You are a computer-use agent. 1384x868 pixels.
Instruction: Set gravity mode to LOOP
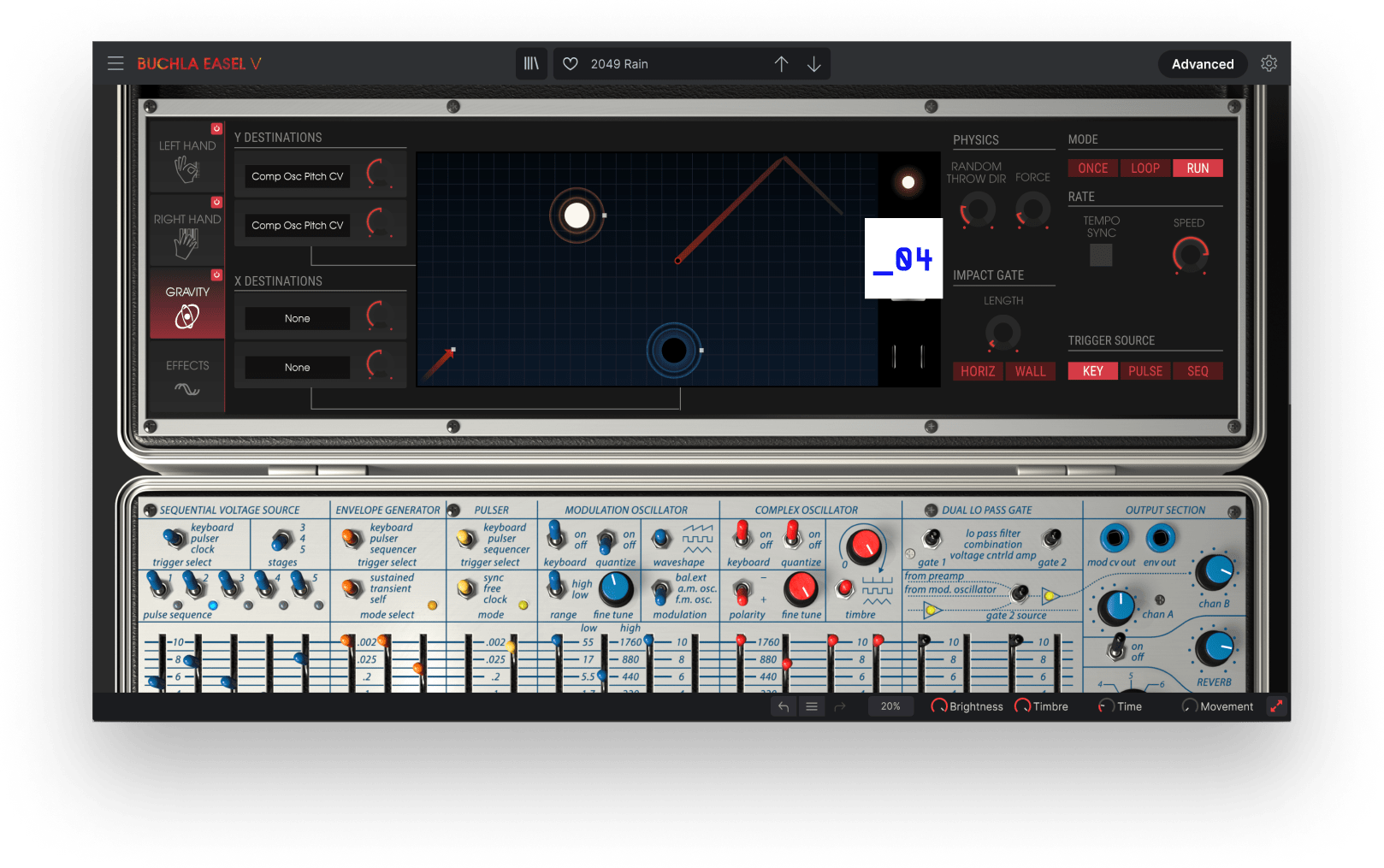pyautogui.click(x=1144, y=168)
